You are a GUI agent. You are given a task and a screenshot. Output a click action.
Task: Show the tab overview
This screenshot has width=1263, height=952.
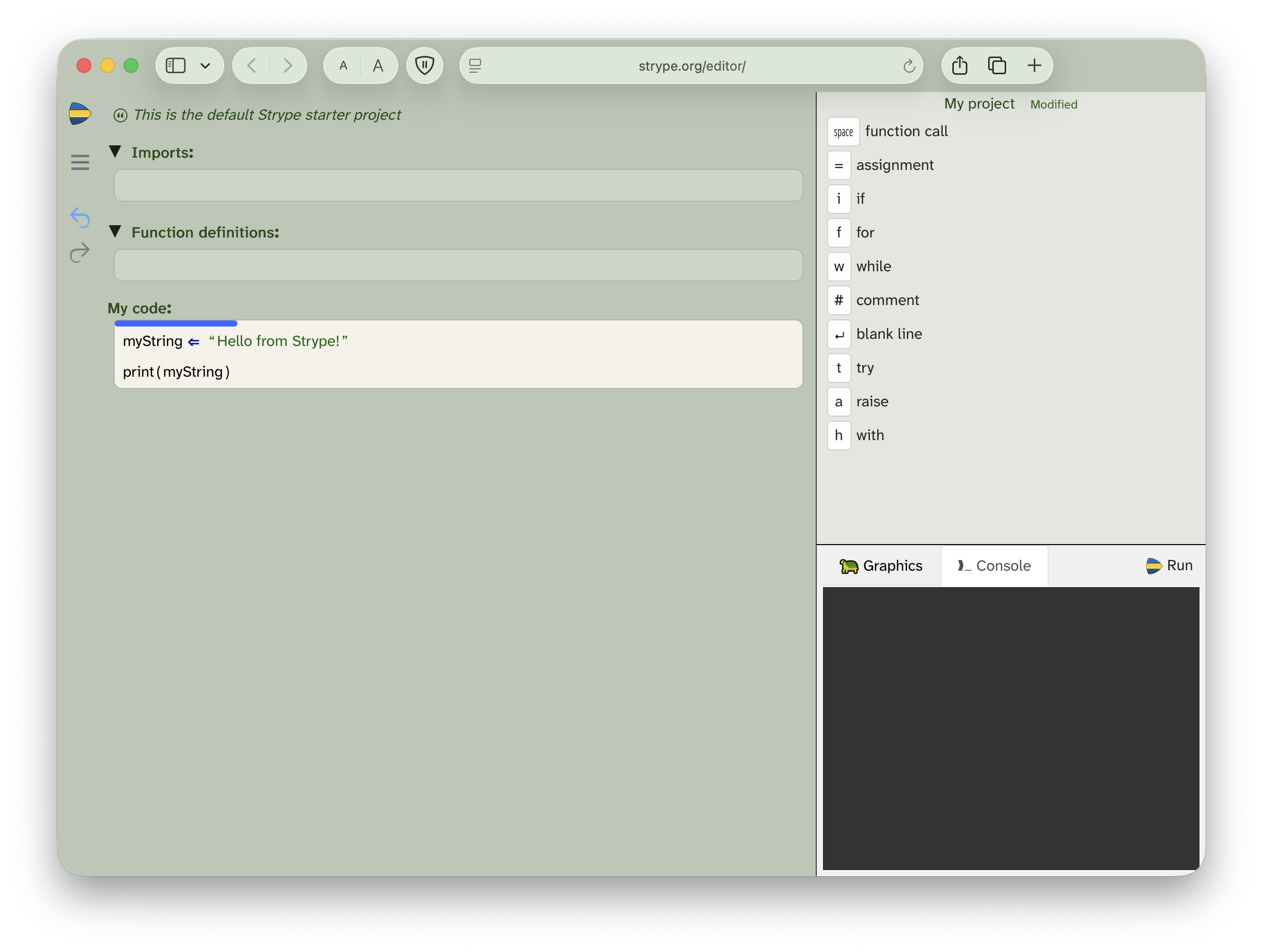point(997,66)
